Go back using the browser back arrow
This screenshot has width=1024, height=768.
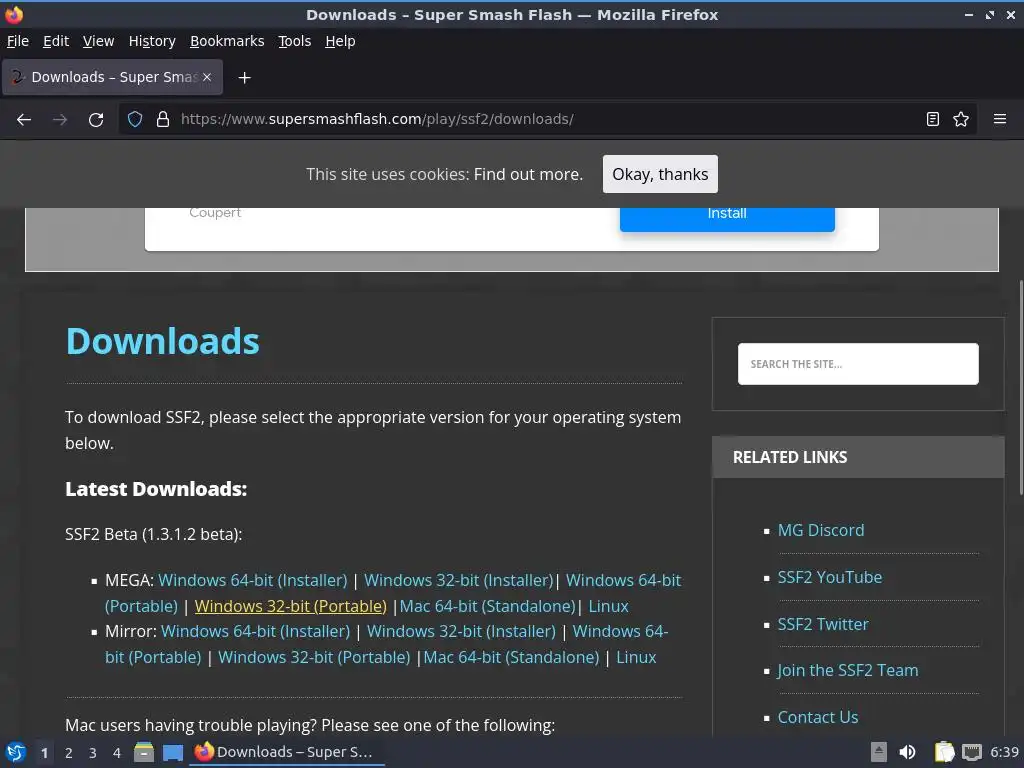(24, 120)
